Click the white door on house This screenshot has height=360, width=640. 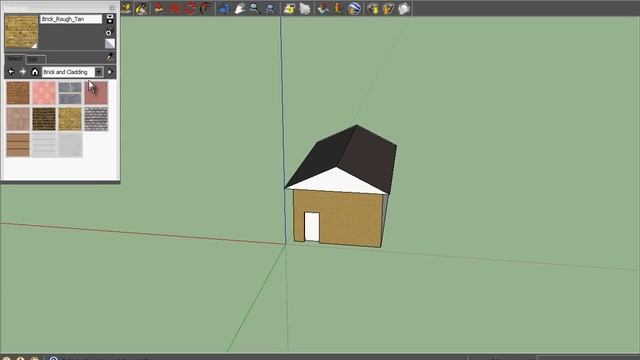click(x=312, y=227)
